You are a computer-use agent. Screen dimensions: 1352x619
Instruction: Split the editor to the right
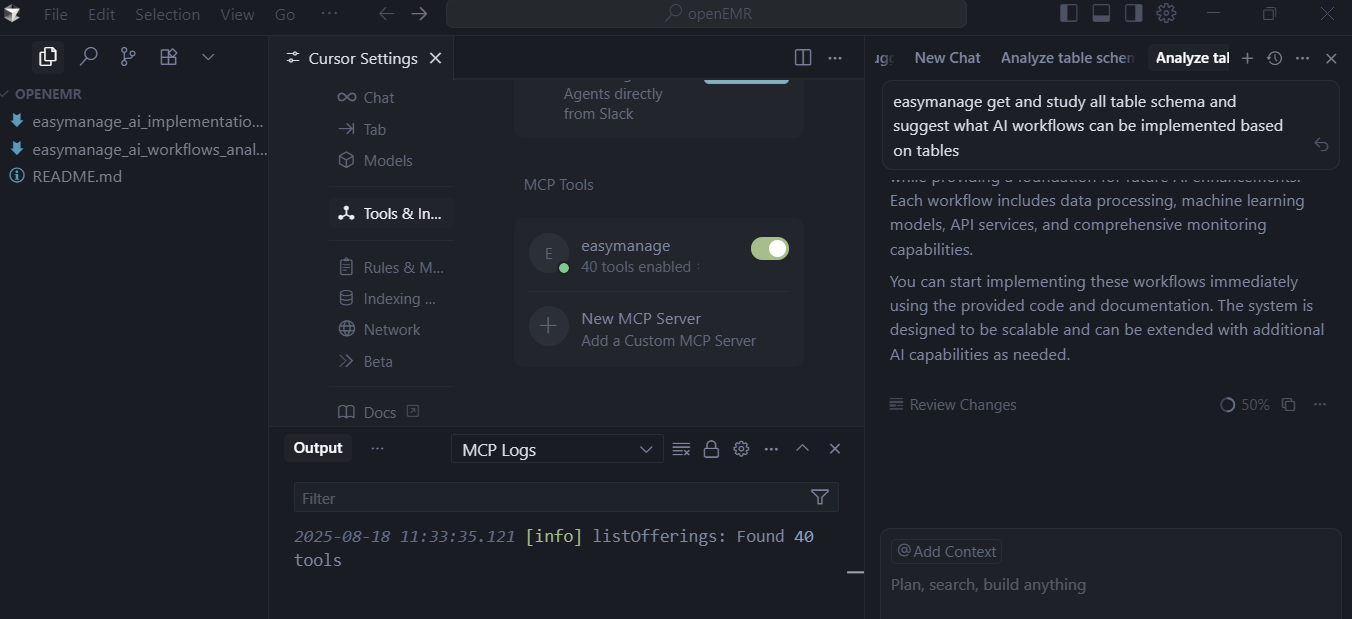[x=803, y=57]
